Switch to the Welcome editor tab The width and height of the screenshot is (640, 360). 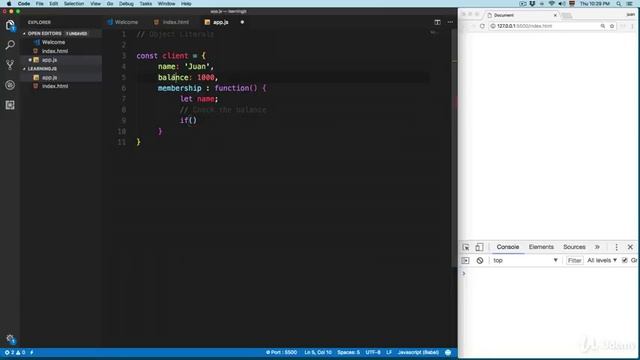[x=122, y=22]
